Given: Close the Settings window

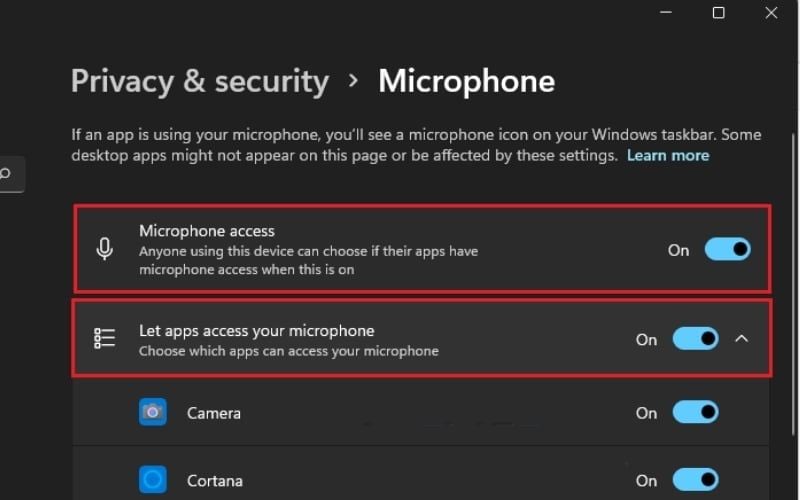Looking at the screenshot, I should point(771,13).
